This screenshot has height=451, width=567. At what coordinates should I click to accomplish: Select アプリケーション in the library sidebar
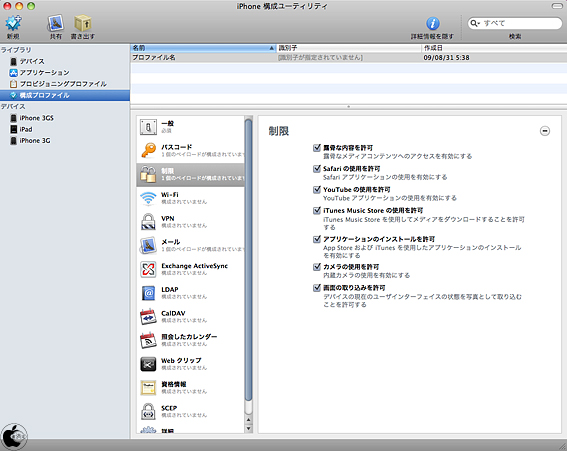point(65,73)
